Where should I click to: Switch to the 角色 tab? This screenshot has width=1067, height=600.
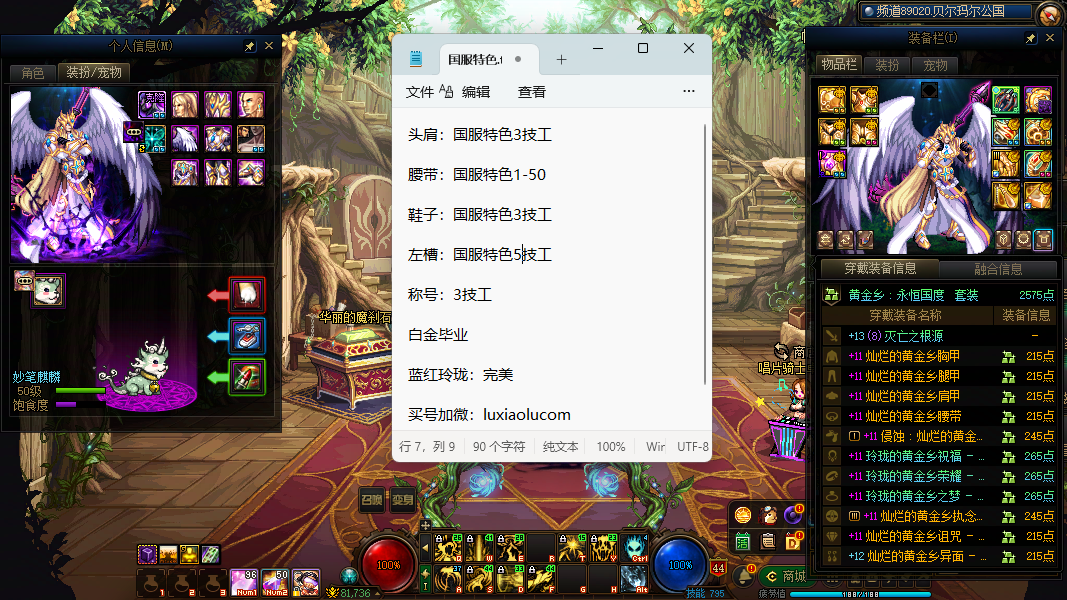click(x=33, y=72)
